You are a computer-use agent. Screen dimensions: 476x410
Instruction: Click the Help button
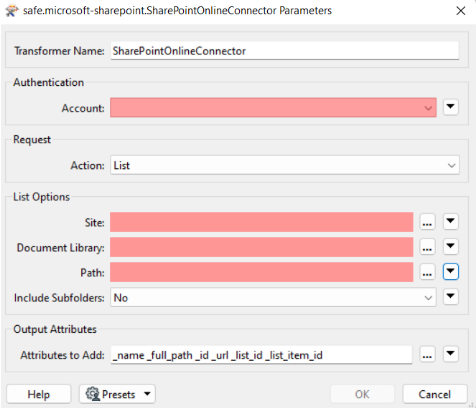(x=39, y=394)
